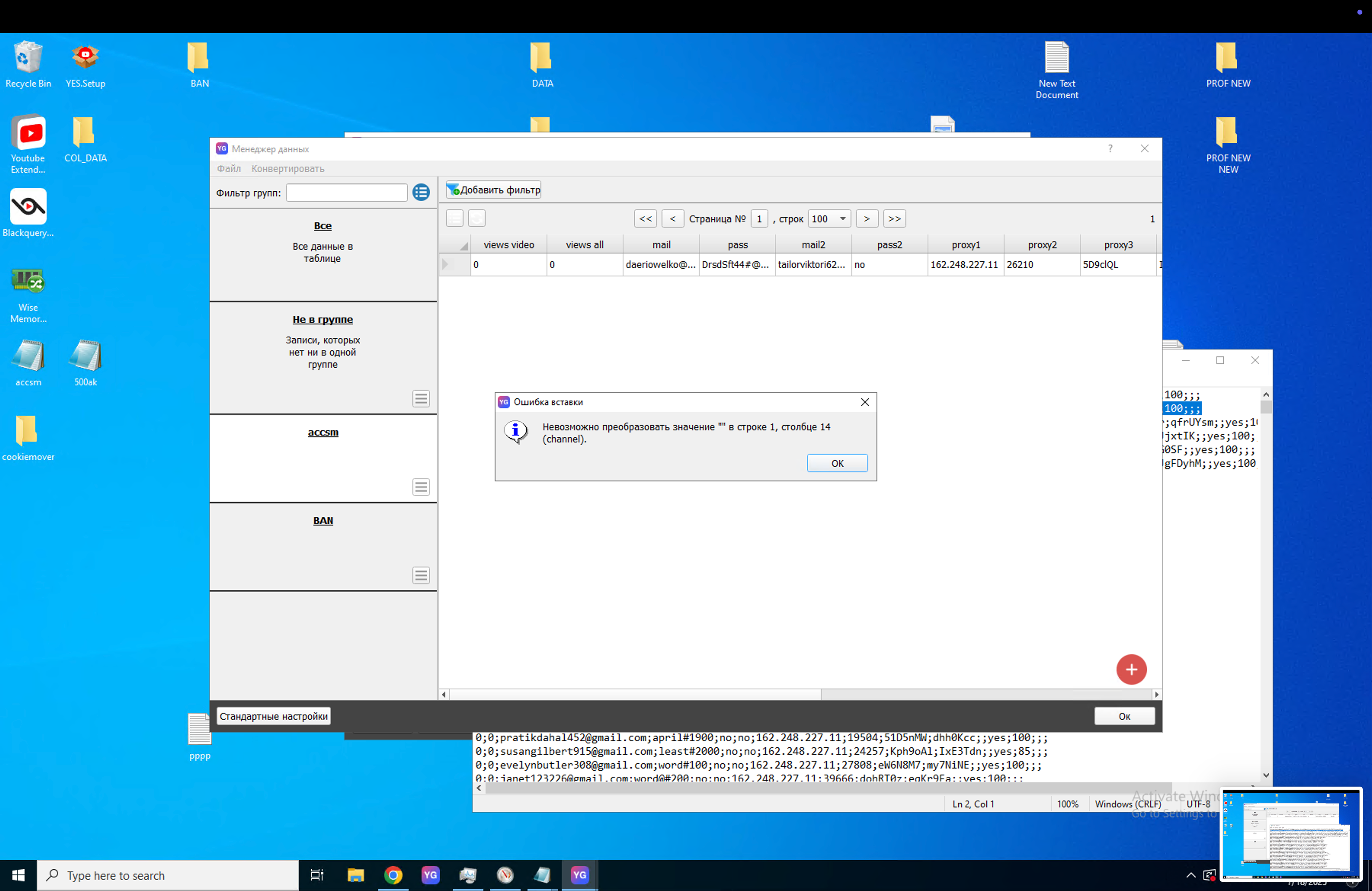Click the Добавить фильтр button
Screen dimensions: 1372x891
tap(494, 190)
